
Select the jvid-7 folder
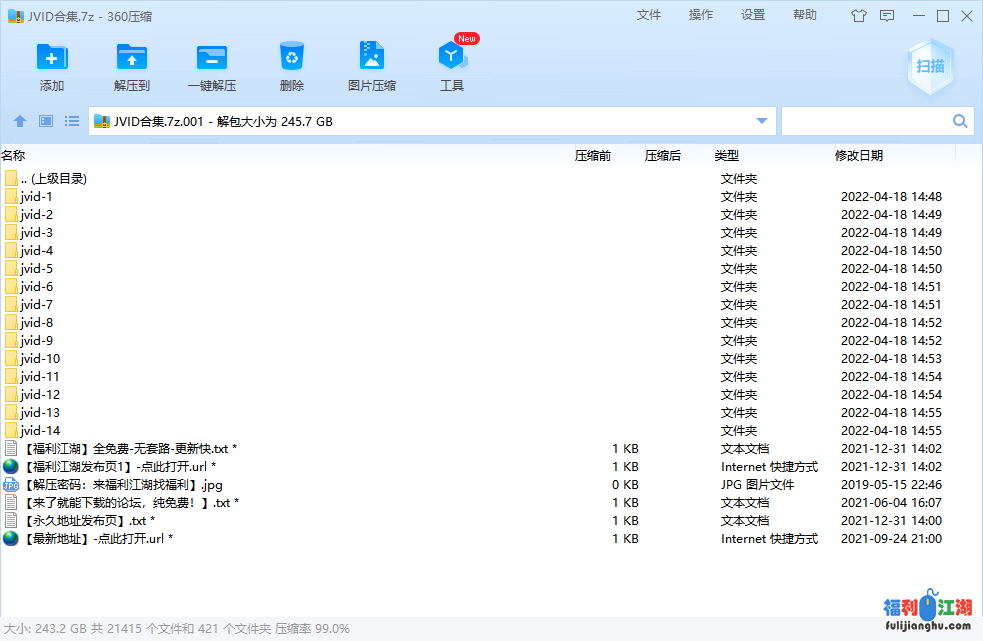click(37, 305)
